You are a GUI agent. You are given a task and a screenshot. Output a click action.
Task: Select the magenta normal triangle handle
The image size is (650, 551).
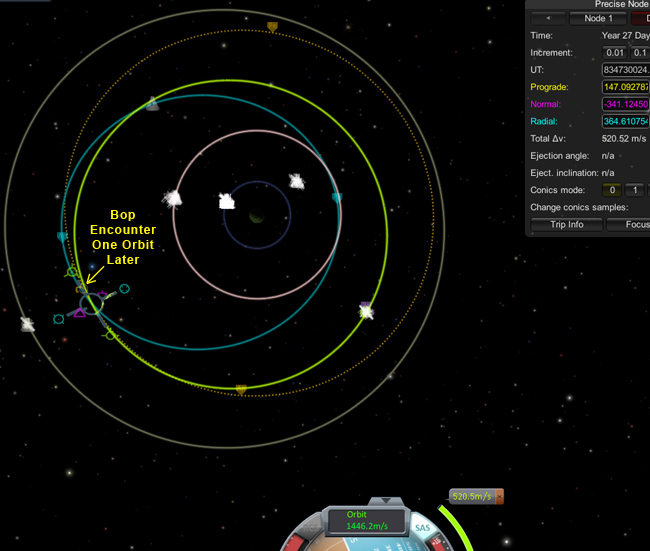pyautogui.click(x=80, y=313)
